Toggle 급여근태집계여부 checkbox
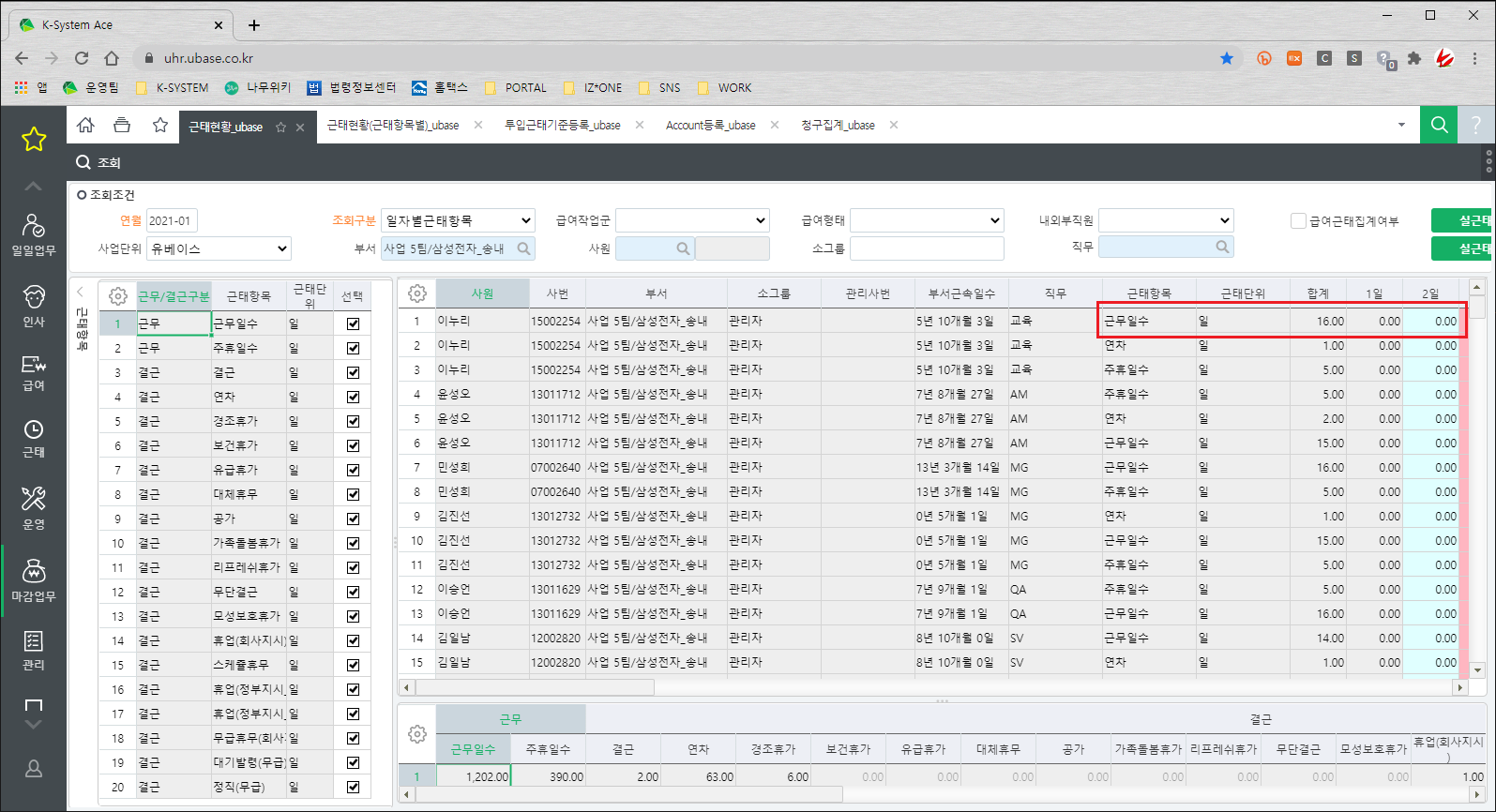The image size is (1496, 812). (x=1298, y=221)
